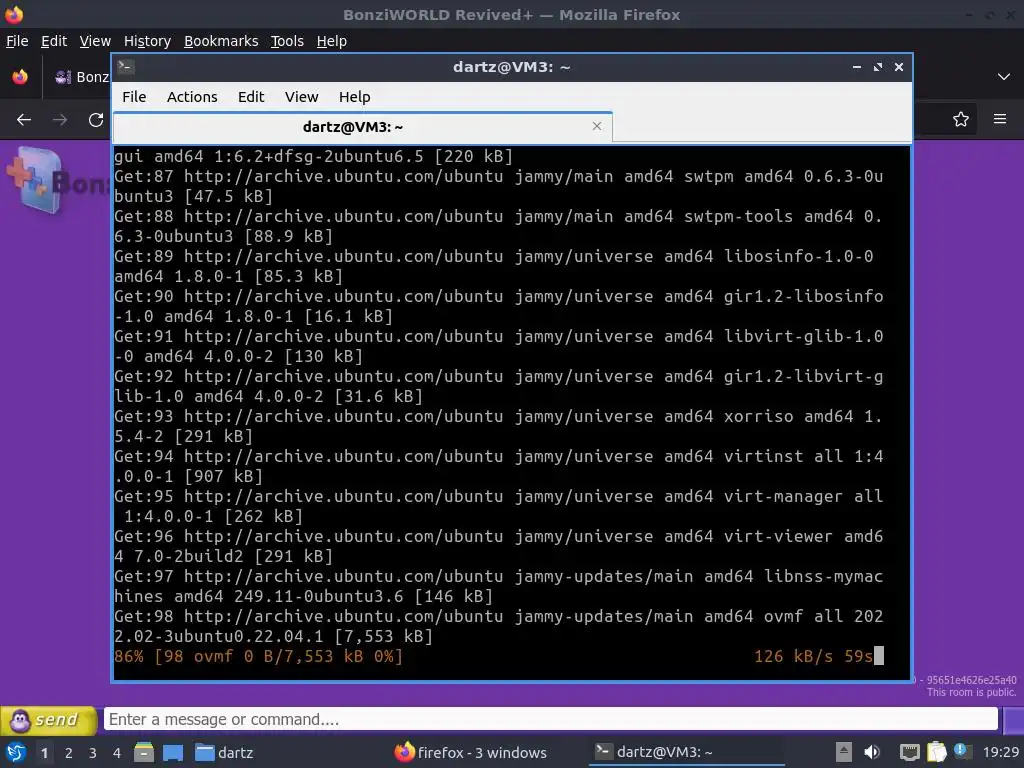
Task: Click the BonziWORLD logo on the page
Action: point(57,181)
